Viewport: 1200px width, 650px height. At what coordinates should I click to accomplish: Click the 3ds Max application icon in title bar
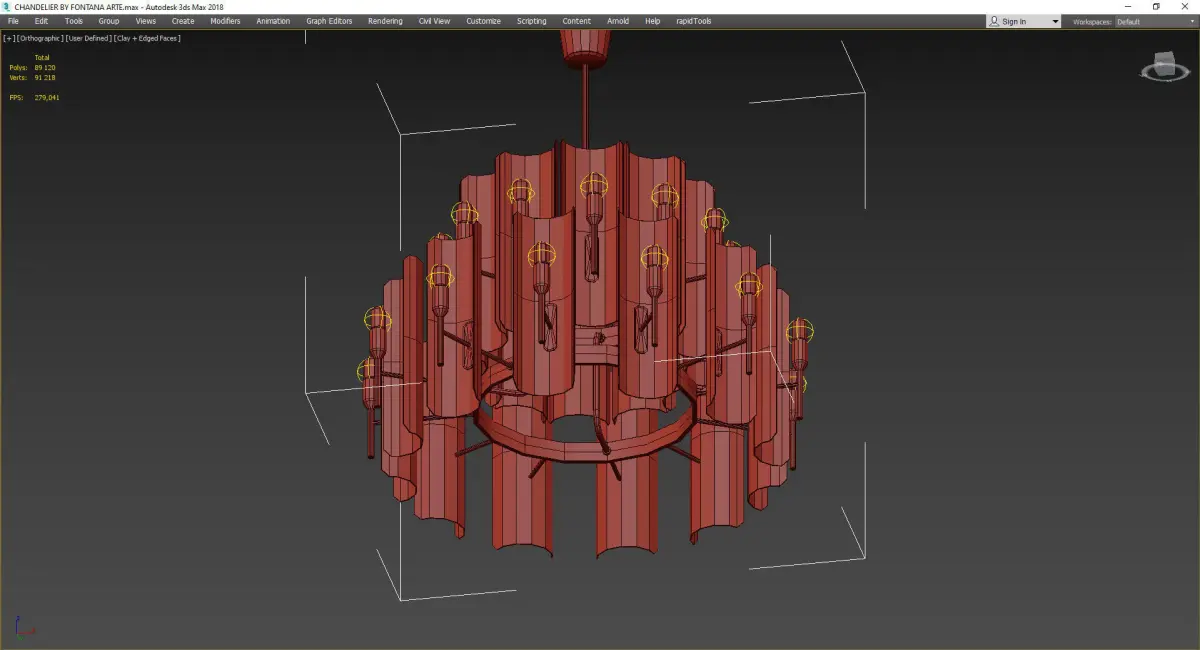coord(7,7)
